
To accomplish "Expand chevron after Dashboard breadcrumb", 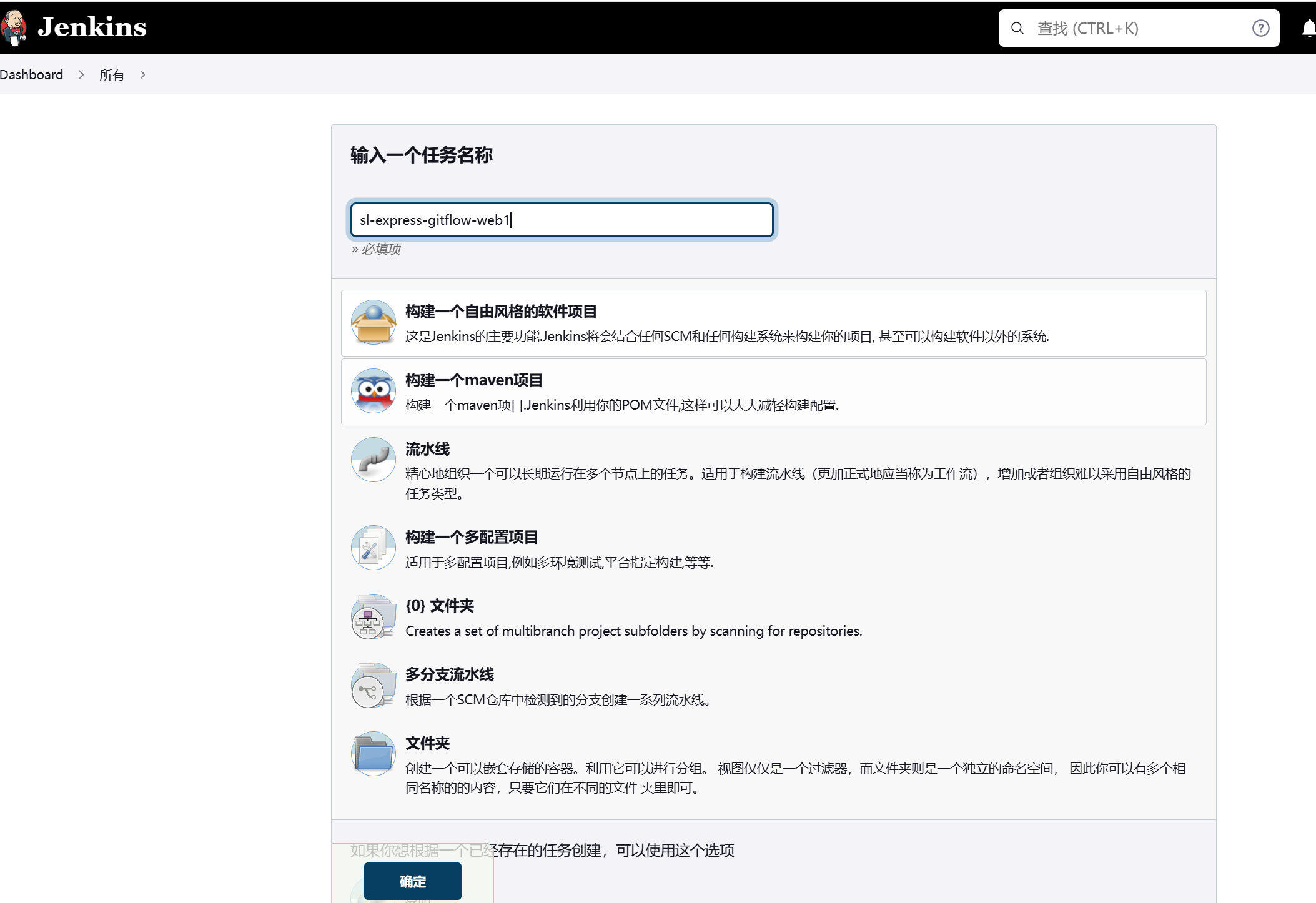I will click(81, 75).
